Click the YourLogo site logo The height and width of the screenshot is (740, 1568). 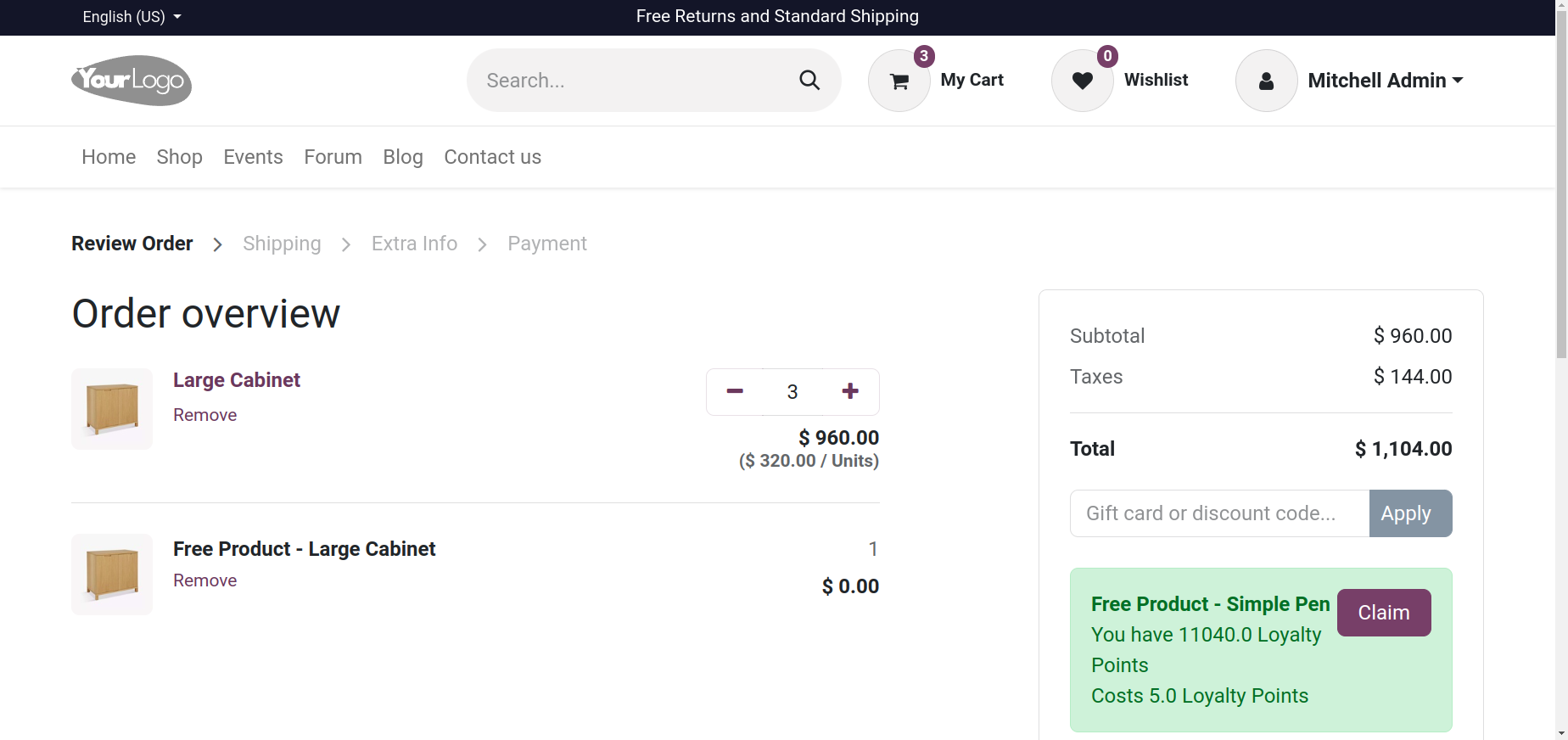[132, 80]
